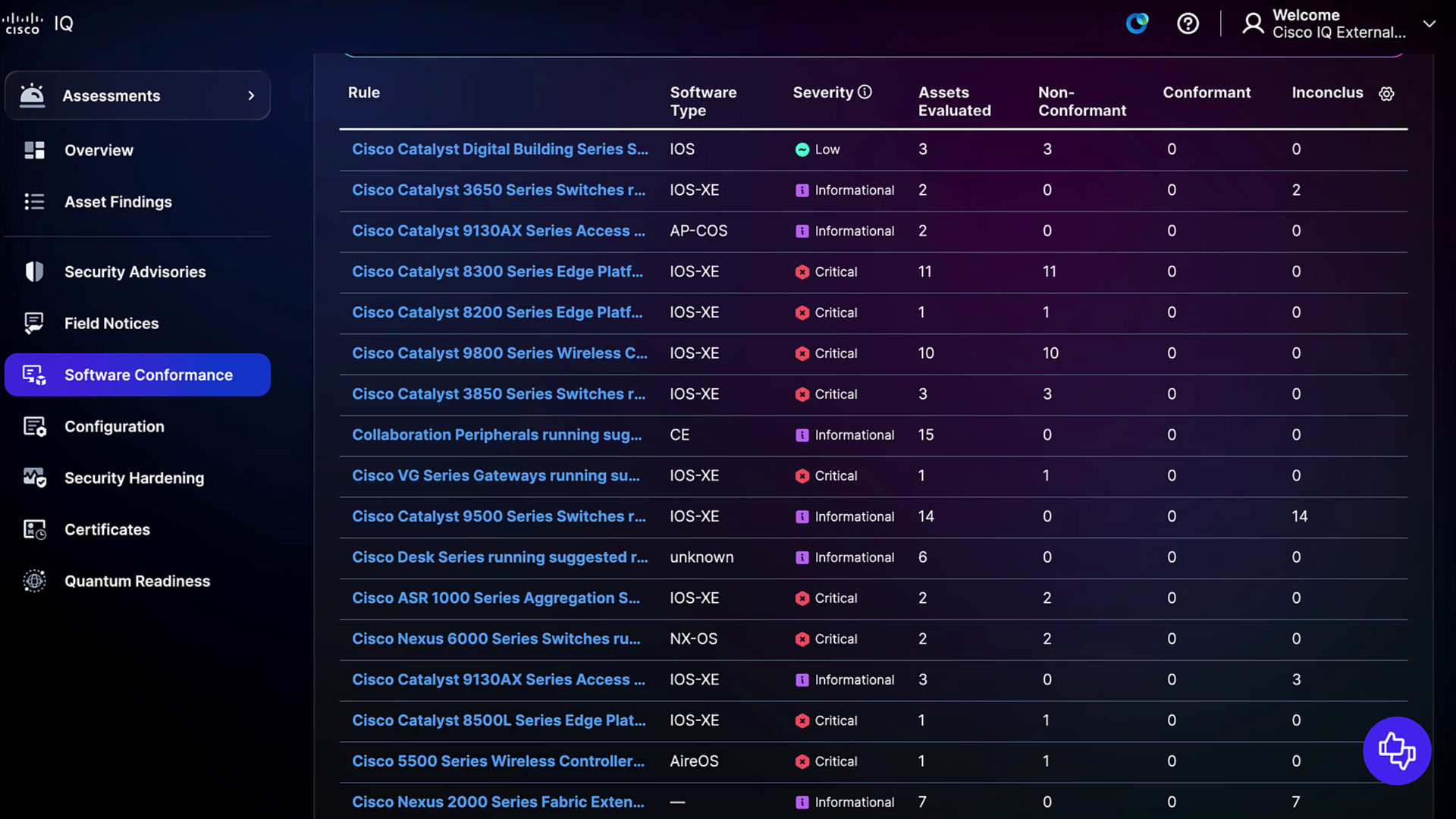Viewport: 1456px width, 819px height.
Task: Show the Severity info tooltip icon
Action: (864, 92)
